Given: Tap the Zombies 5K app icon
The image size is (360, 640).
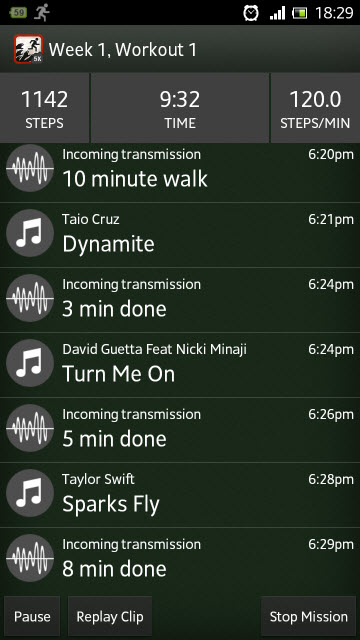Looking at the screenshot, I should click(x=29, y=49).
